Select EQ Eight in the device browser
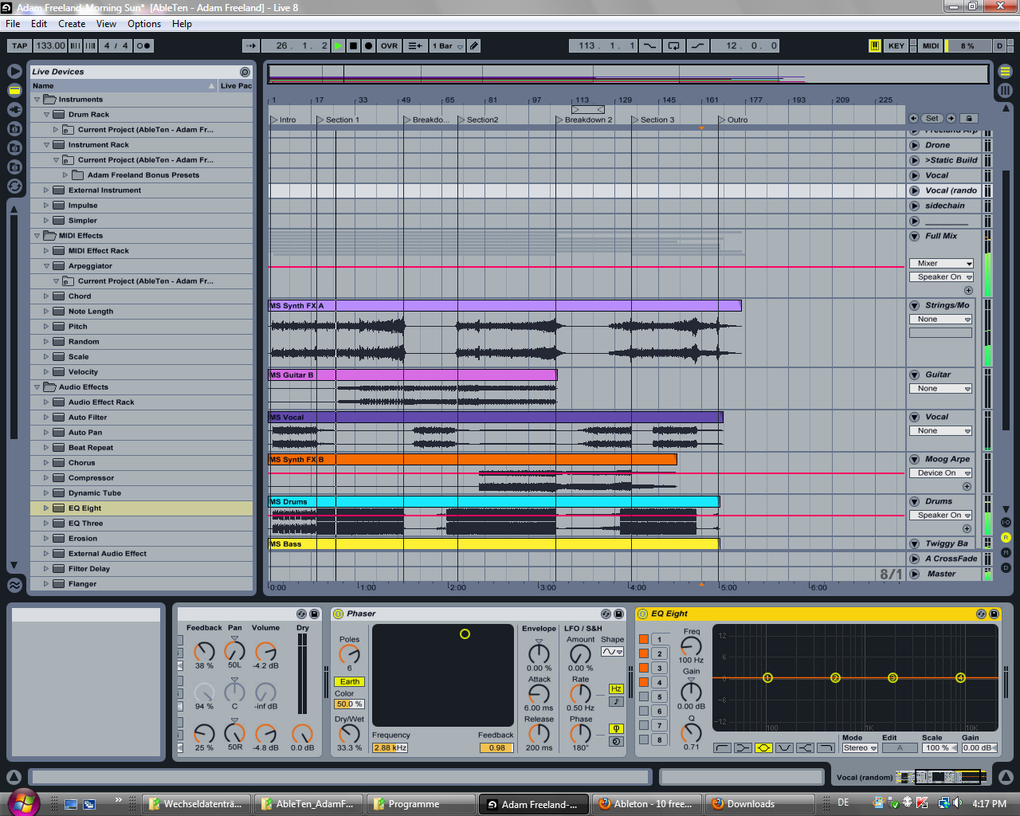Viewport: 1020px width, 816px height. (x=85, y=508)
